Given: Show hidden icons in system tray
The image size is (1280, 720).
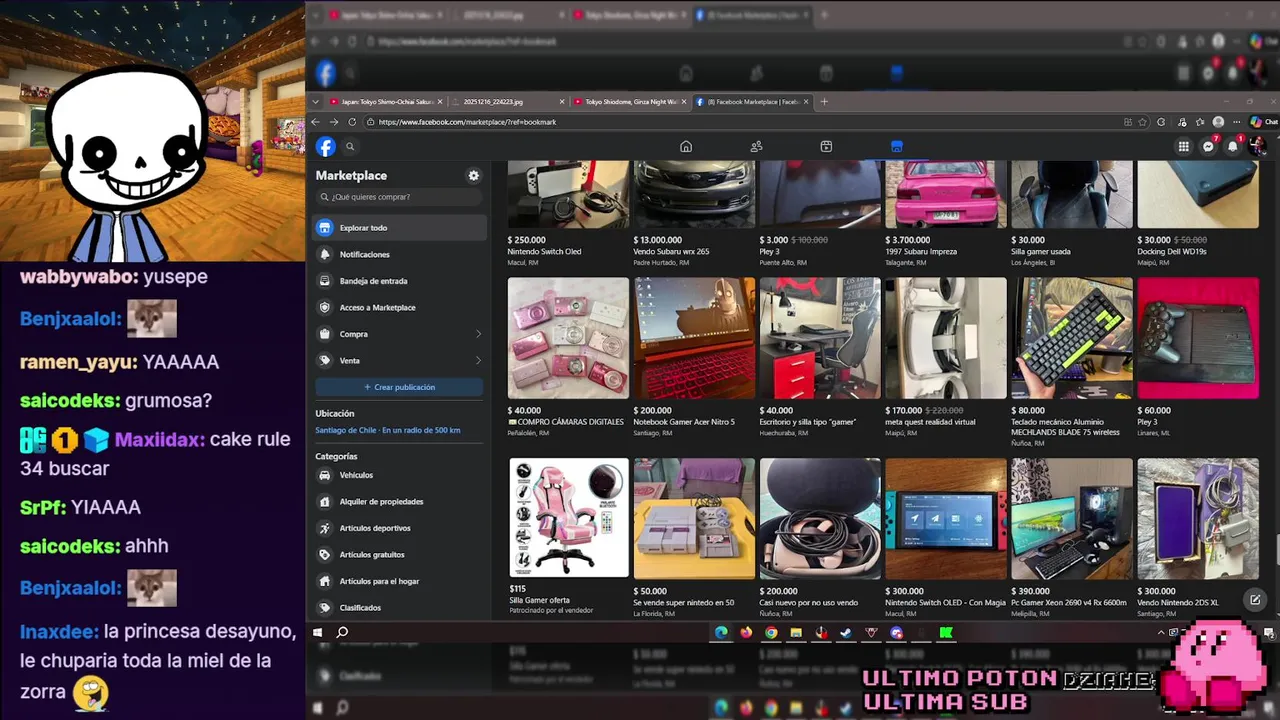Looking at the screenshot, I should (x=1161, y=632).
